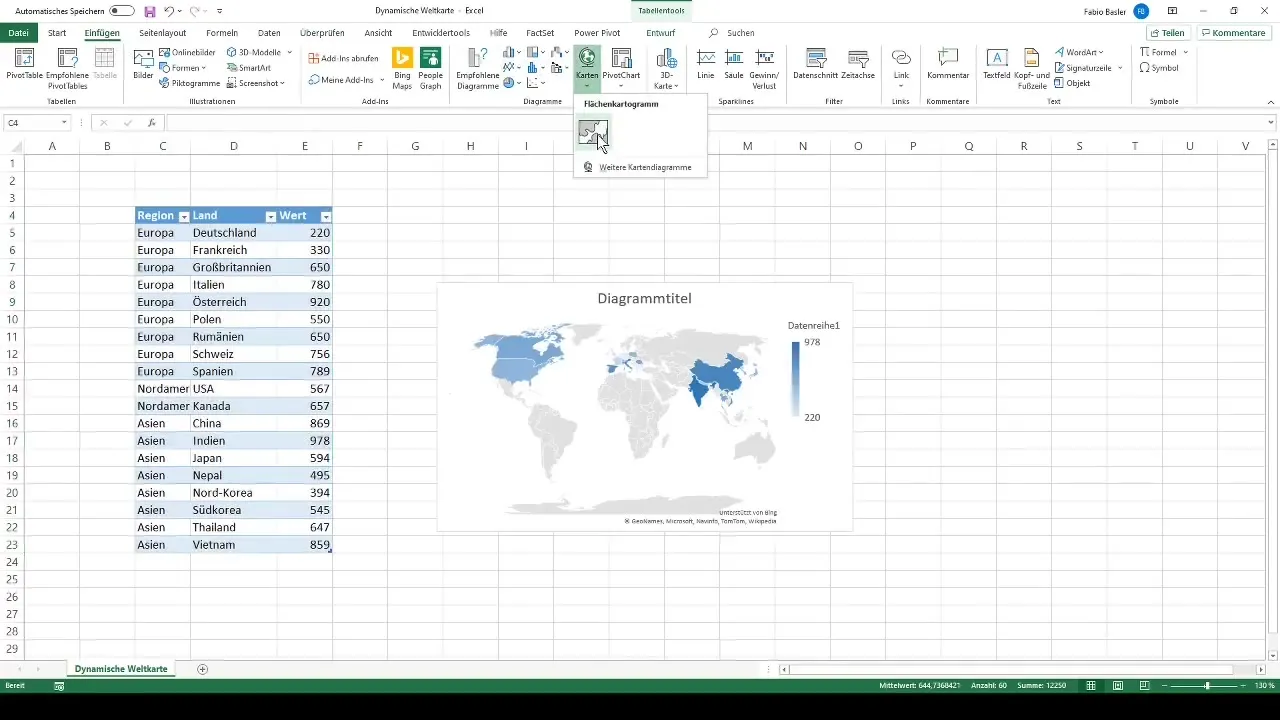Open the Wert column filter dropdown

point(325,216)
